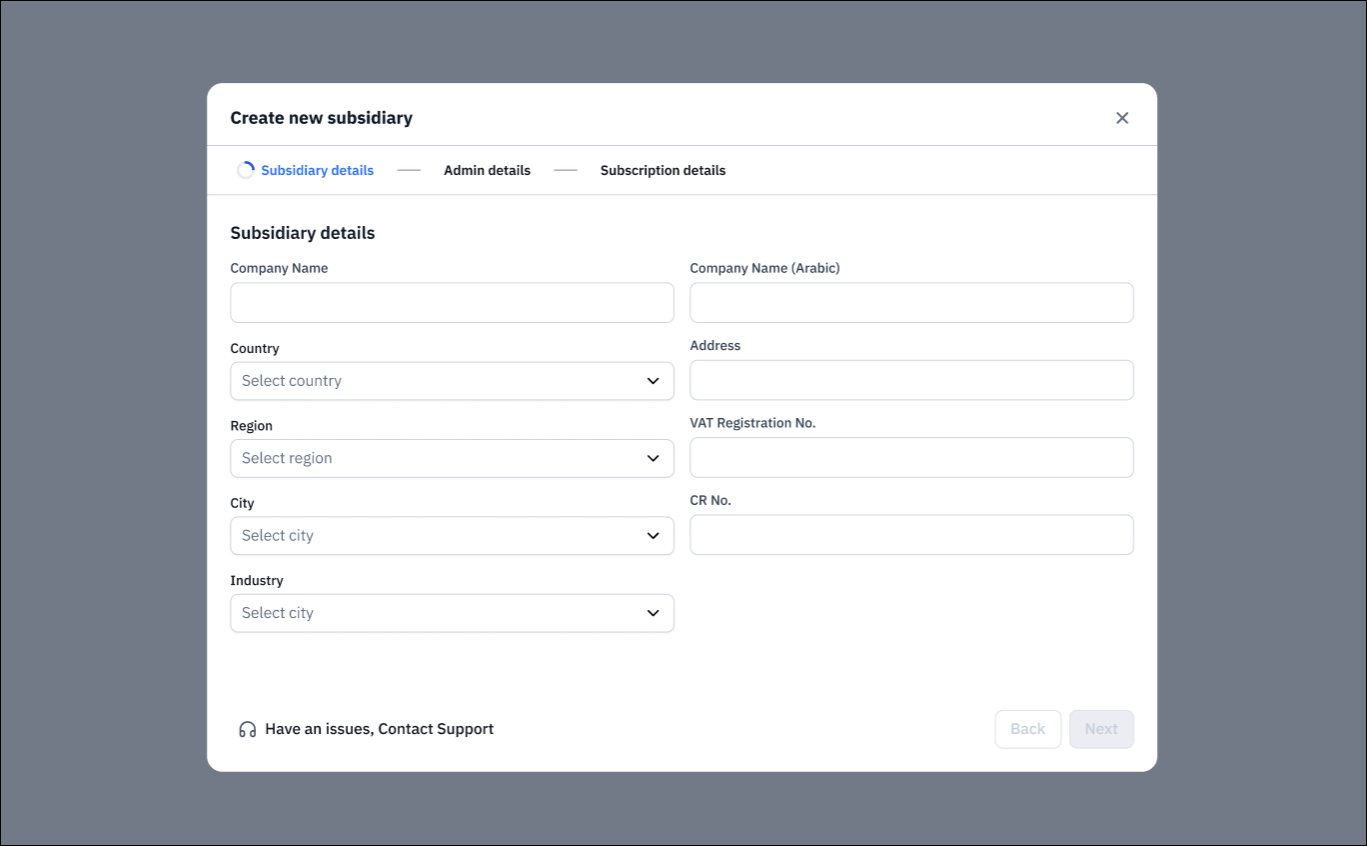Switch to the Subscription details step
This screenshot has height=846, width=1367.
pos(662,170)
